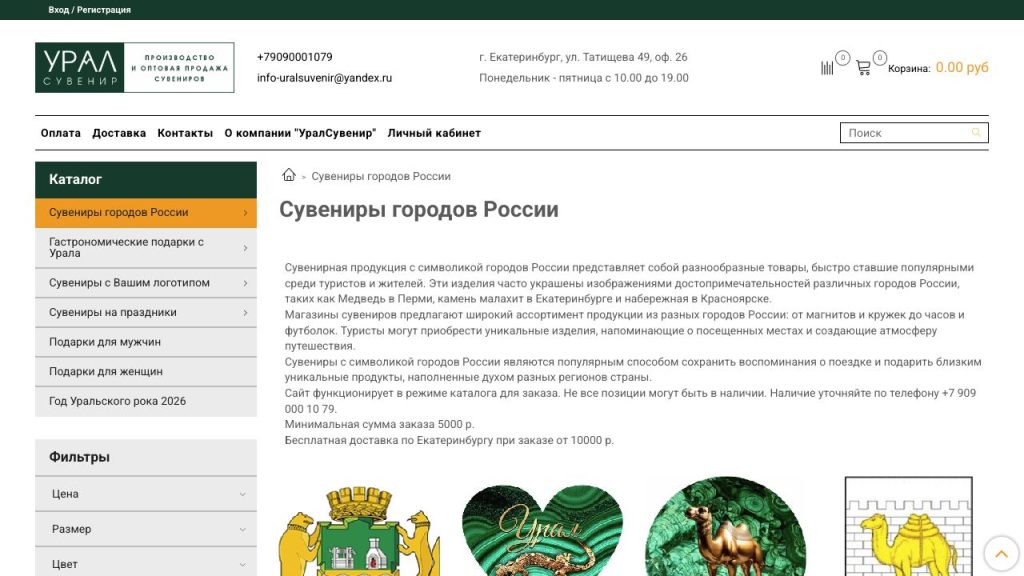The height and width of the screenshot is (576, 1024).
Task: Open Вход / Регистрация link
Action: [89, 10]
